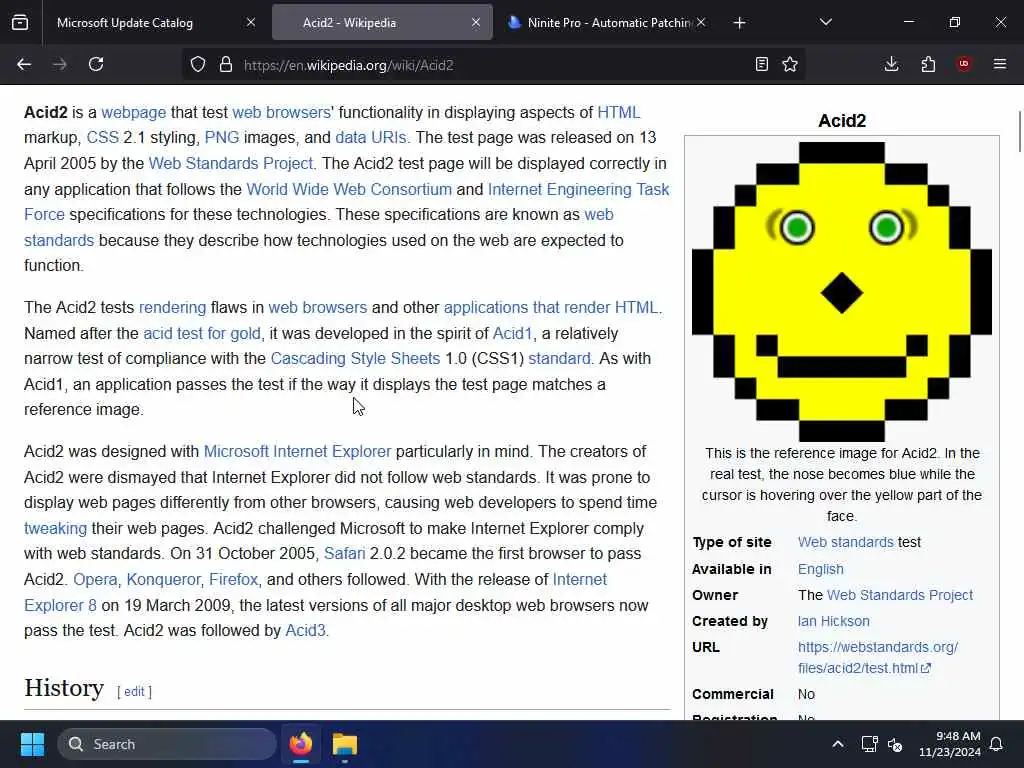The image size is (1024, 768).
Task: Open the clock and date panel
Action: click(x=950, y=744)
